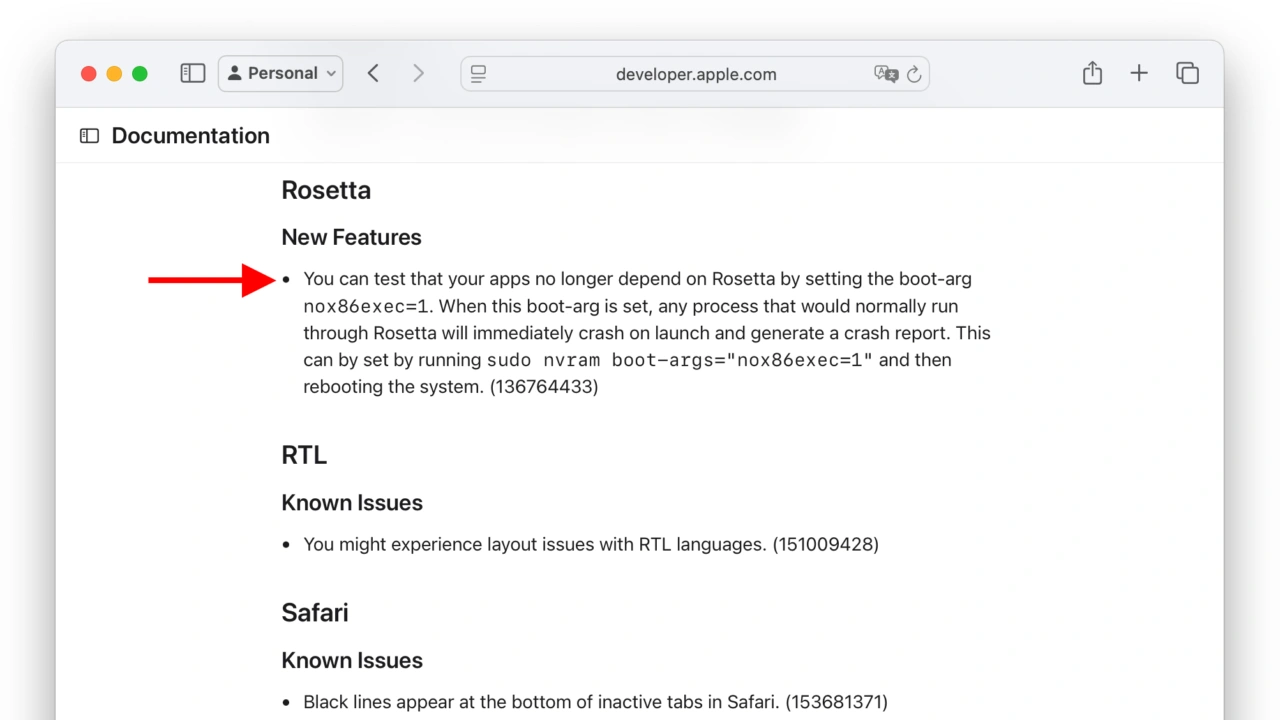Open the Personal profile dropdown
Screen dimensions: 1280x720
coord(281,73)
